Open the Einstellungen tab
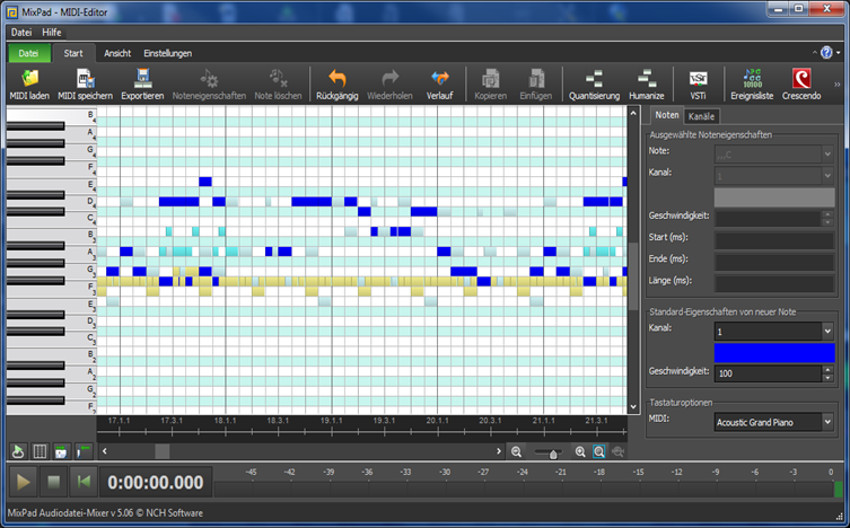850x528 pixels. click(x=168, y=53)
